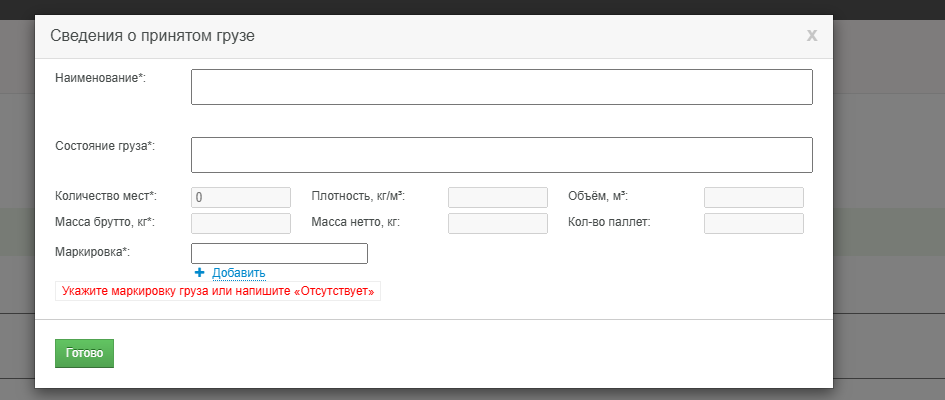Click the Наименование* field label
This screenshot has width=945, height=400.
(x=101, y=78)
